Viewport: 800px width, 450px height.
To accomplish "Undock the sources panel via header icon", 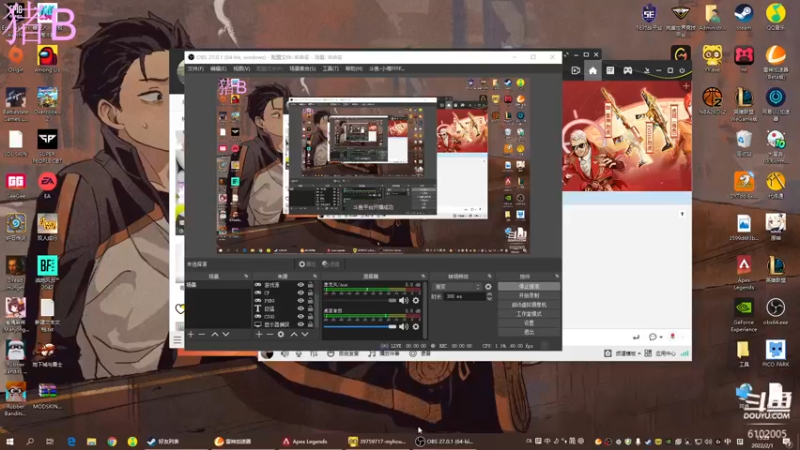I will coord(315,276).
